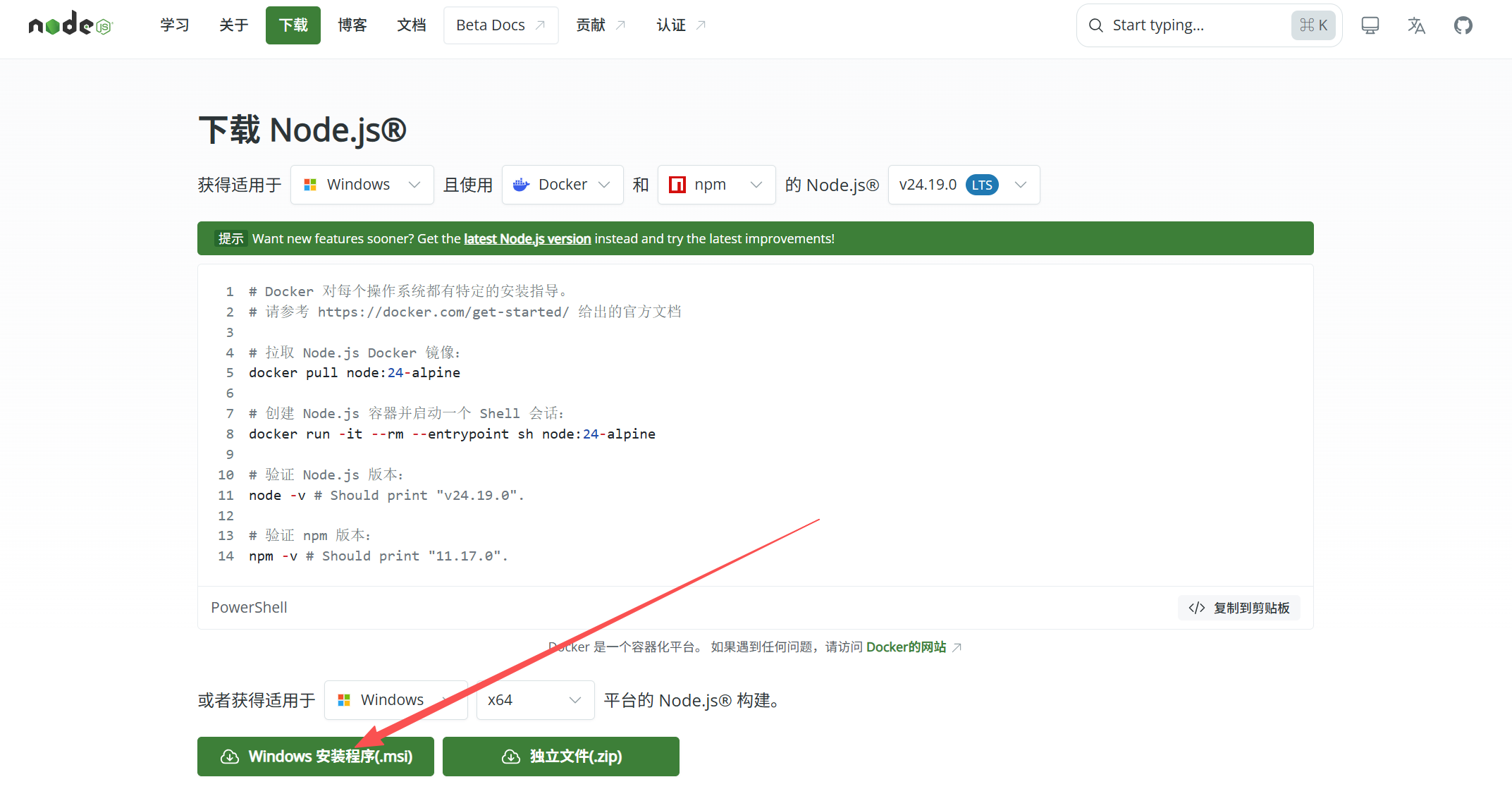Image resolution: width=1512 pixels, height=808 pixels.
Task: Click the 'node -v' code line
Action: click(x=386, y=496)
